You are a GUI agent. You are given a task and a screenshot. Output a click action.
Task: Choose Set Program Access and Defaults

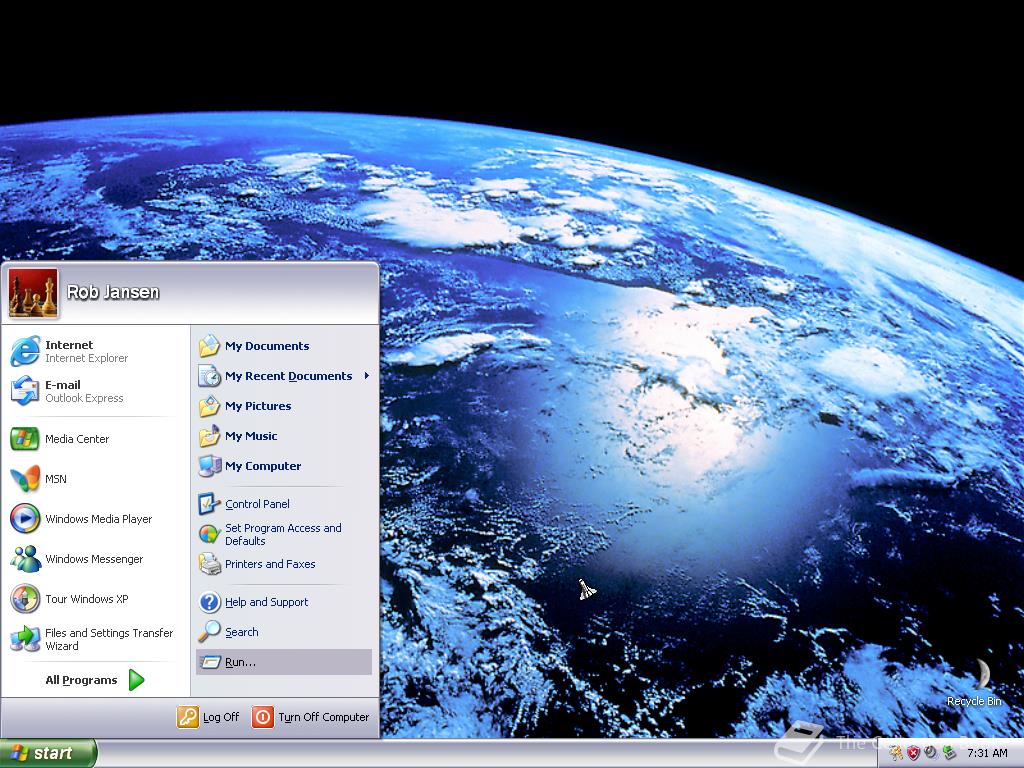click(x=284, y=534)
